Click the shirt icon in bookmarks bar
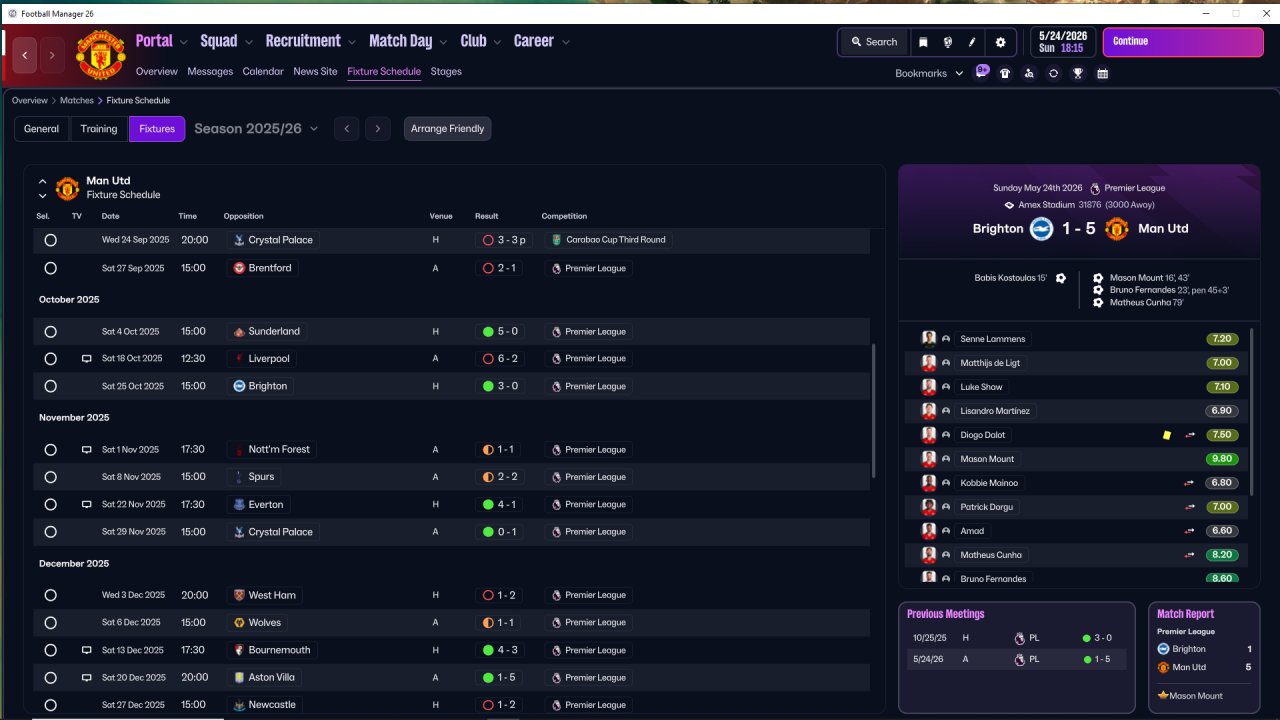Viewport: 1280px width, 720px height. click(x=1005, y=73)
